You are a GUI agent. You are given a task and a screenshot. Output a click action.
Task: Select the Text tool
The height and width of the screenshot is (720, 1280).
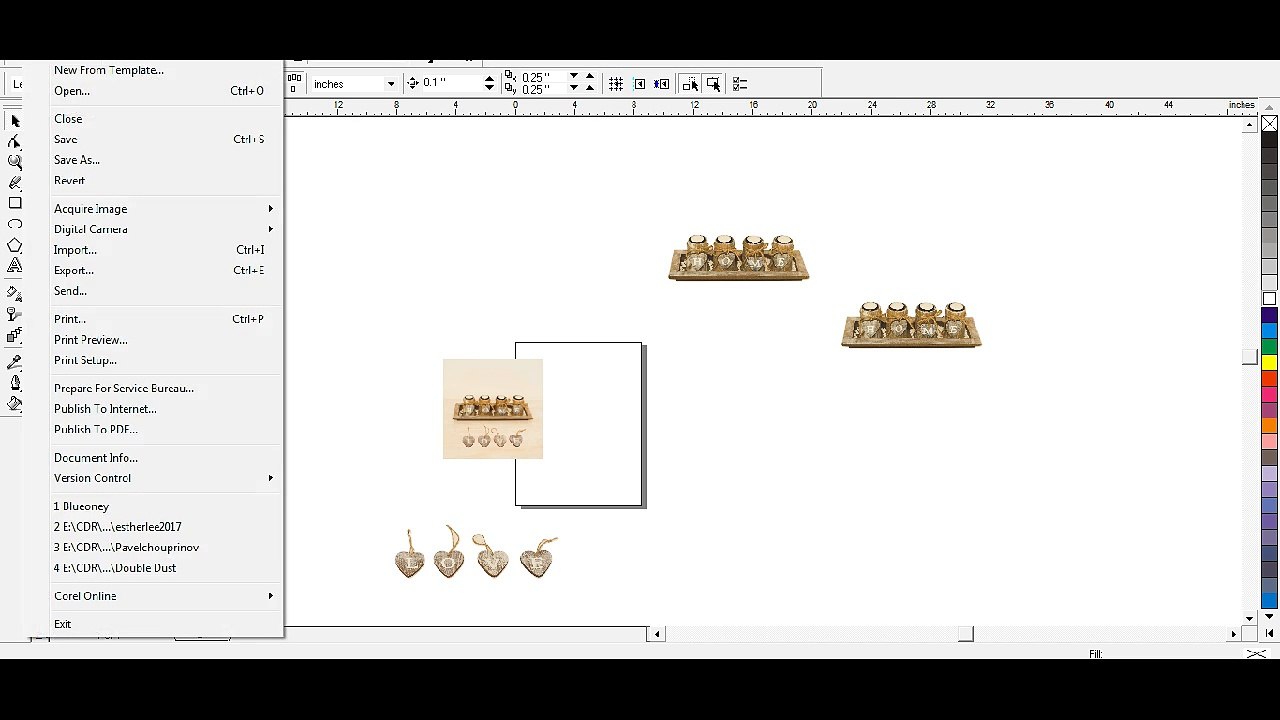[x=15, y=265]
